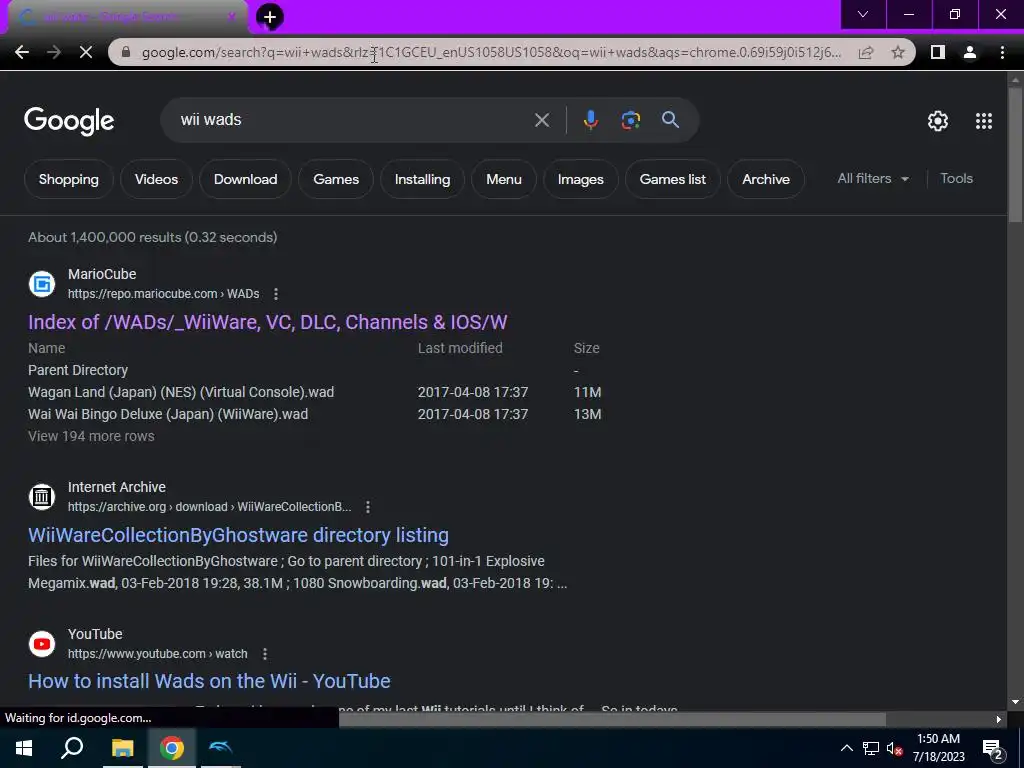Filter results by Shopping
The width and height of the screenshot is (1024, 768).
(x=69, y=180)
